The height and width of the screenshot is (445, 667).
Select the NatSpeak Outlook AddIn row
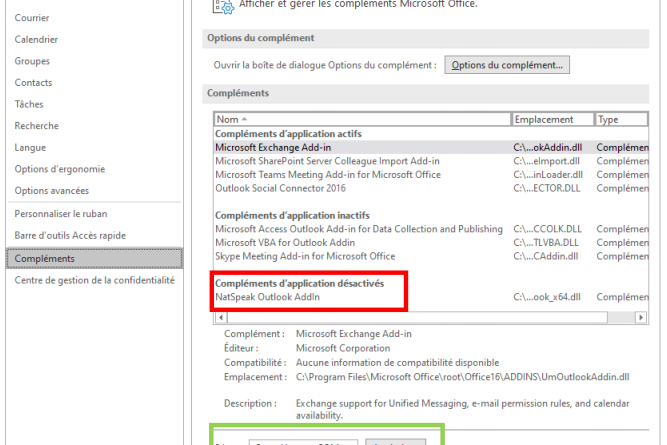pyautogui.click(x=431, y=297)
